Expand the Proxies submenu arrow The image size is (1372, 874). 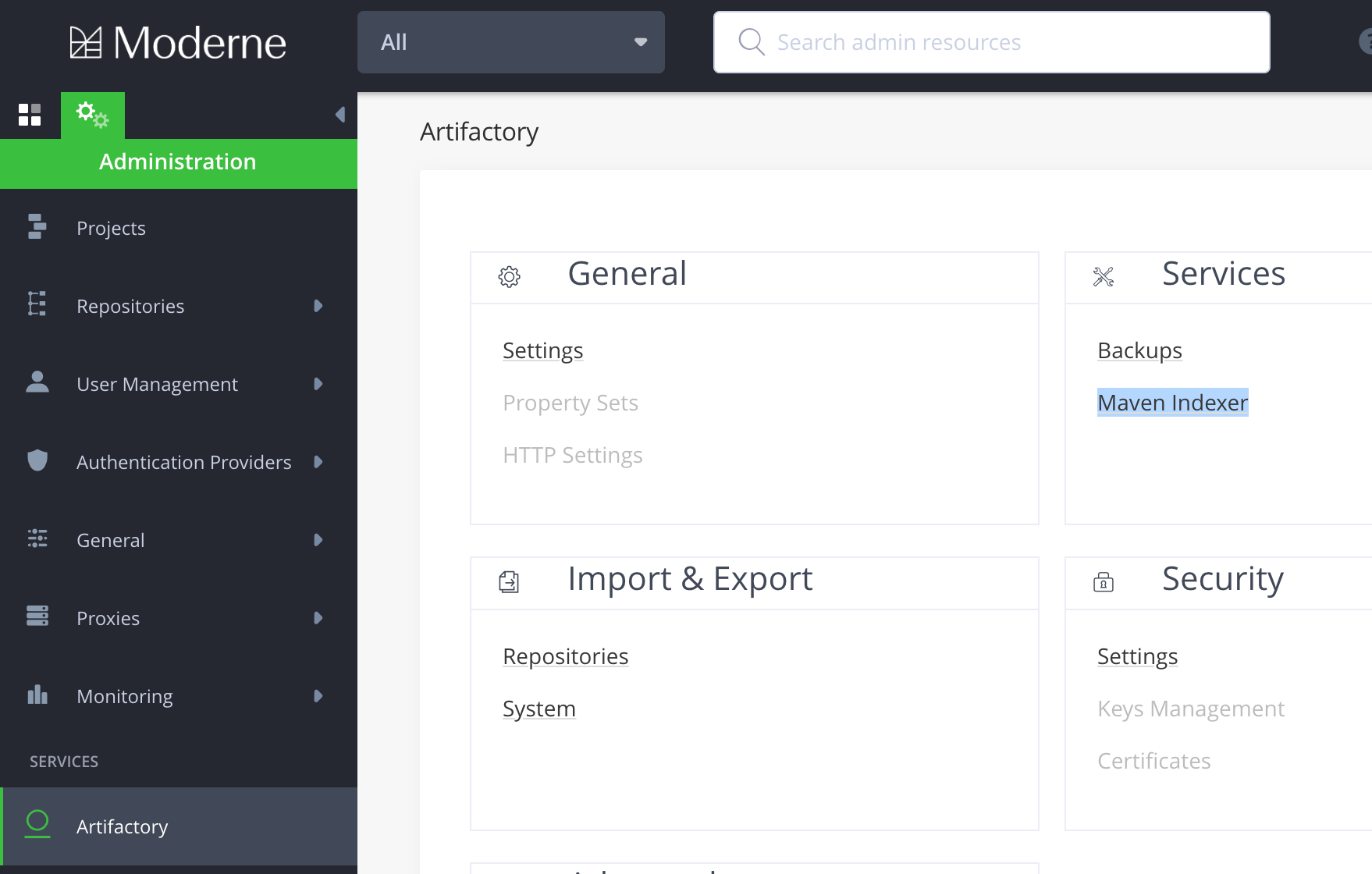click(x=318, y=618)
